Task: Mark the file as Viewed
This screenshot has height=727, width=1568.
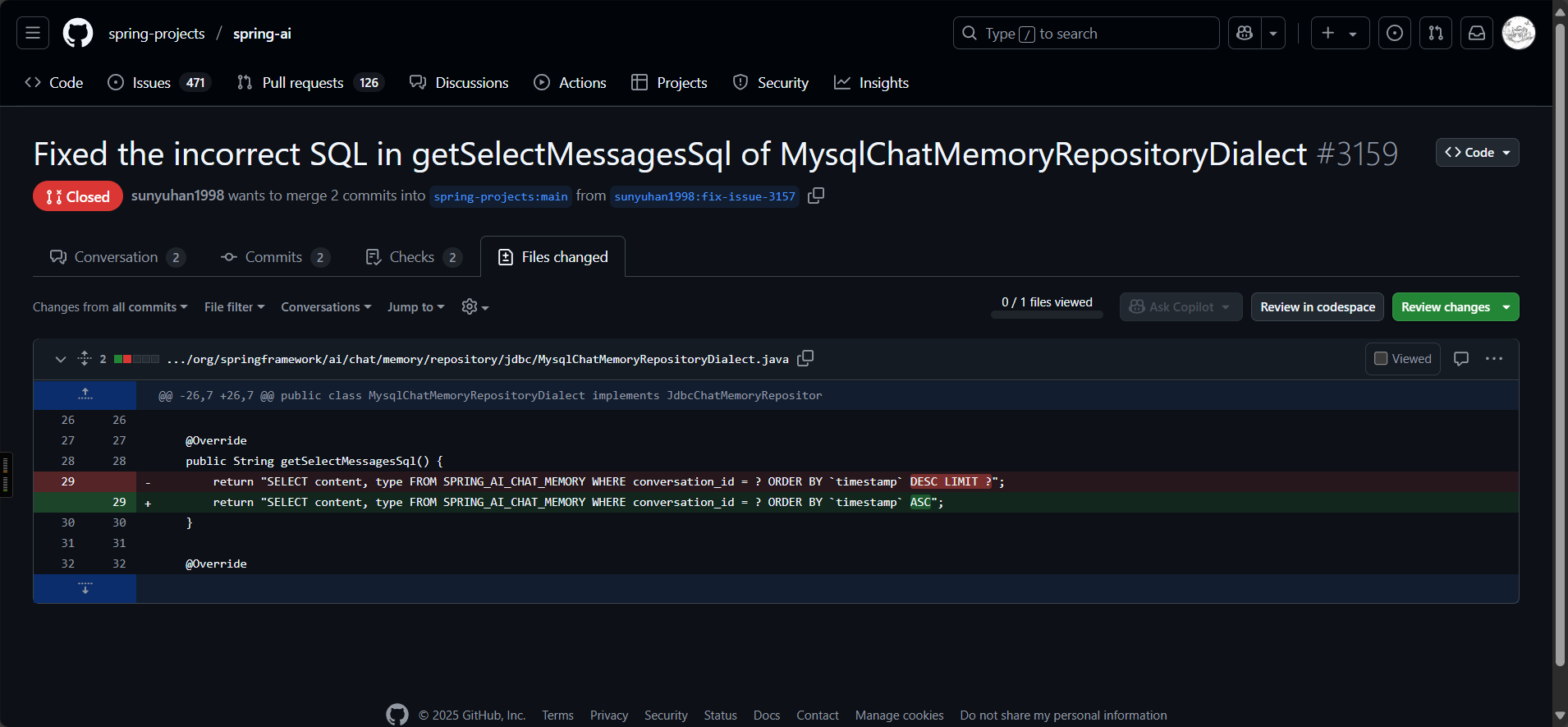Action: (1402, 359)
